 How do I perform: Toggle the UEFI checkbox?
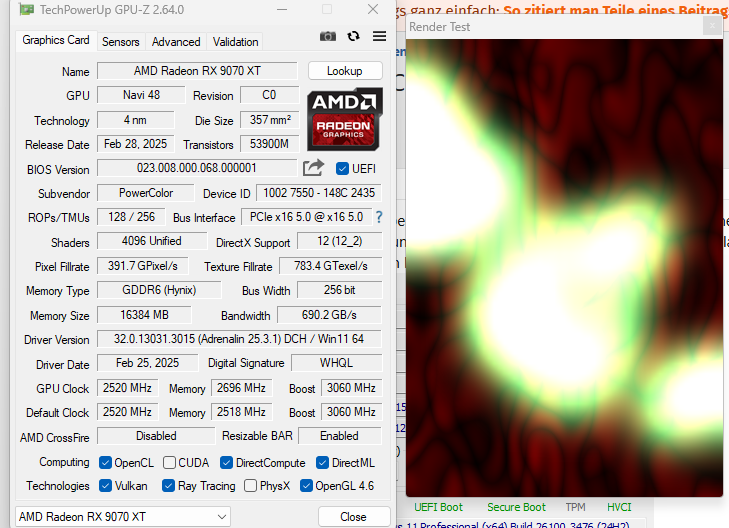coord(342,168)
